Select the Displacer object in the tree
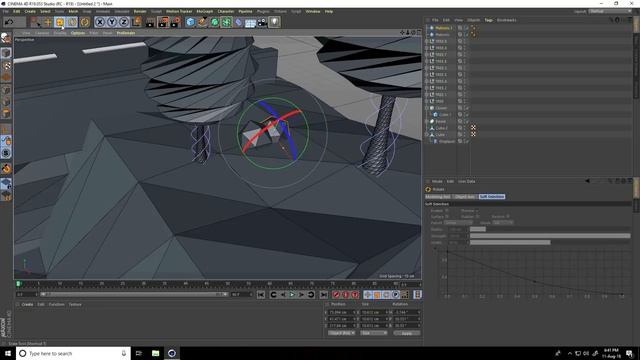Screen dimensions: 640x360 click(447, 141)
